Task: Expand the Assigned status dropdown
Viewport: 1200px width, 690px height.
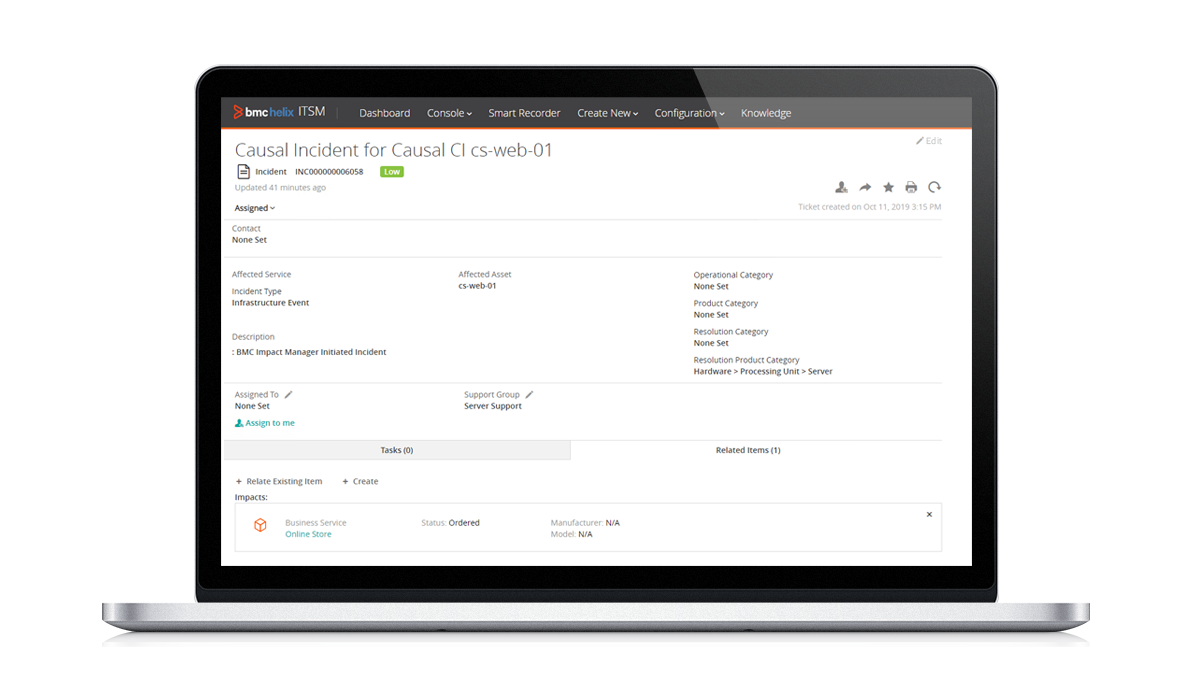Action: [255, 208]
